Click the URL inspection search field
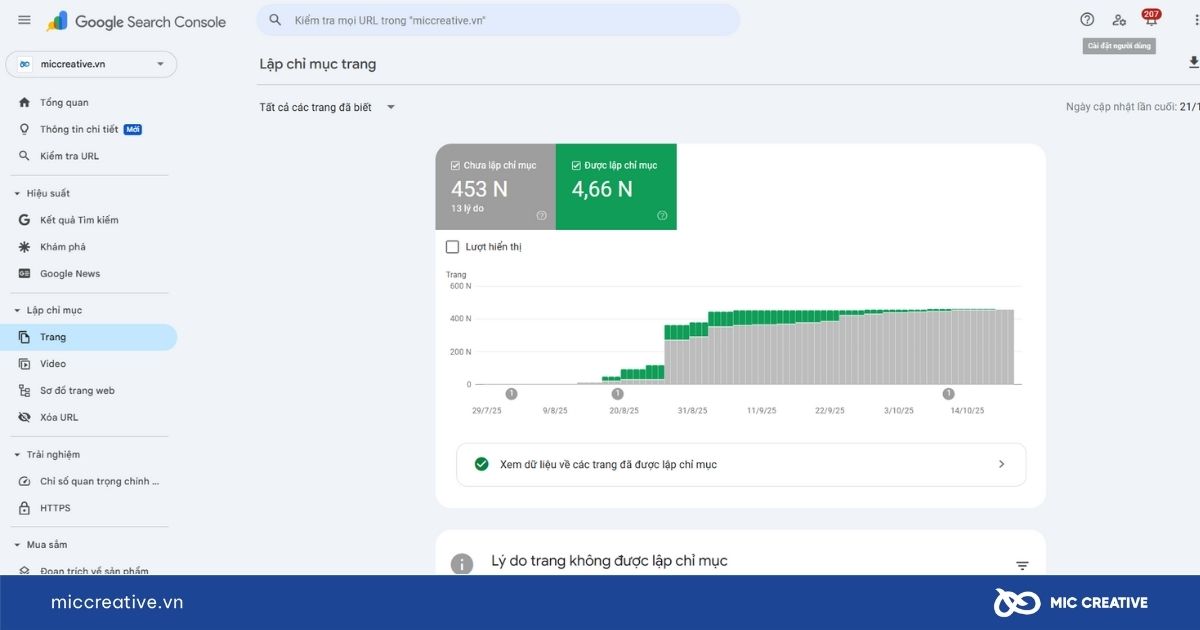 click(x=510, y=20)
